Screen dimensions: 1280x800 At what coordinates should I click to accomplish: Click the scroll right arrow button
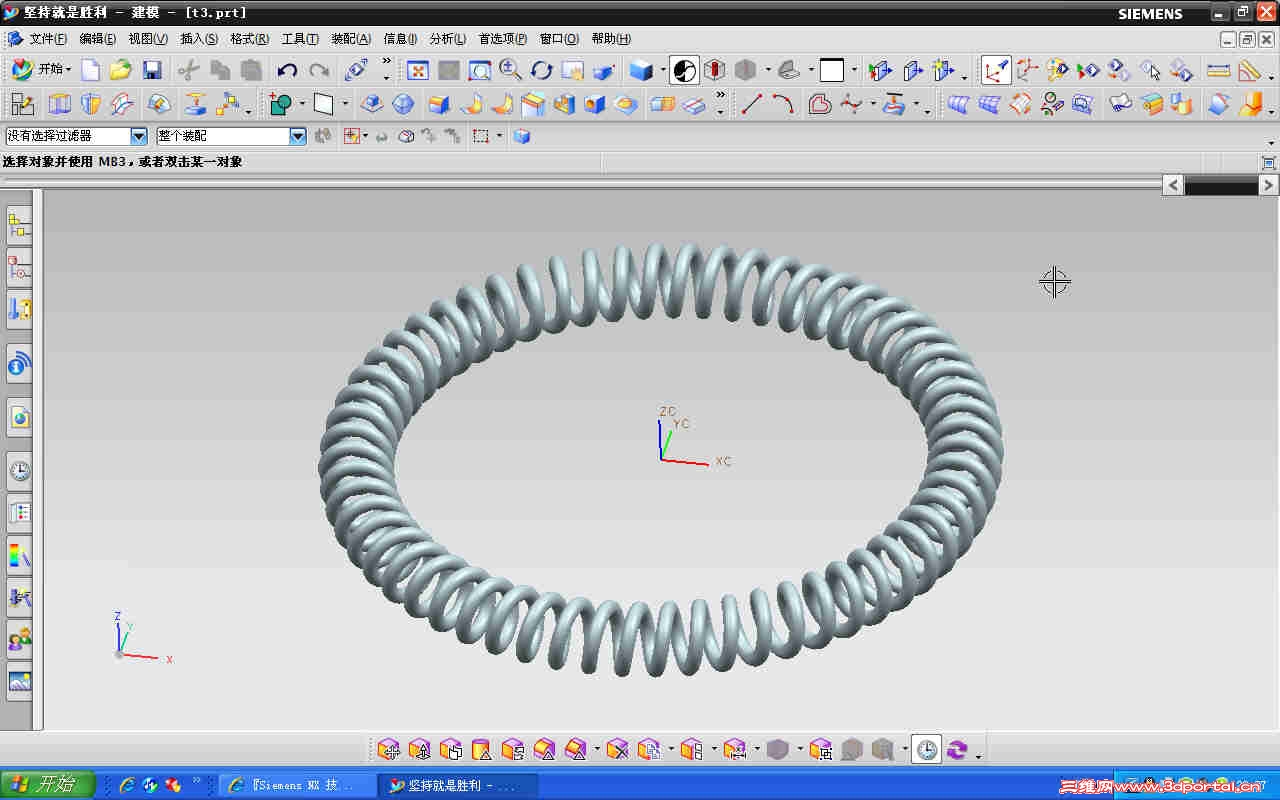click(x=1268, y=185)
